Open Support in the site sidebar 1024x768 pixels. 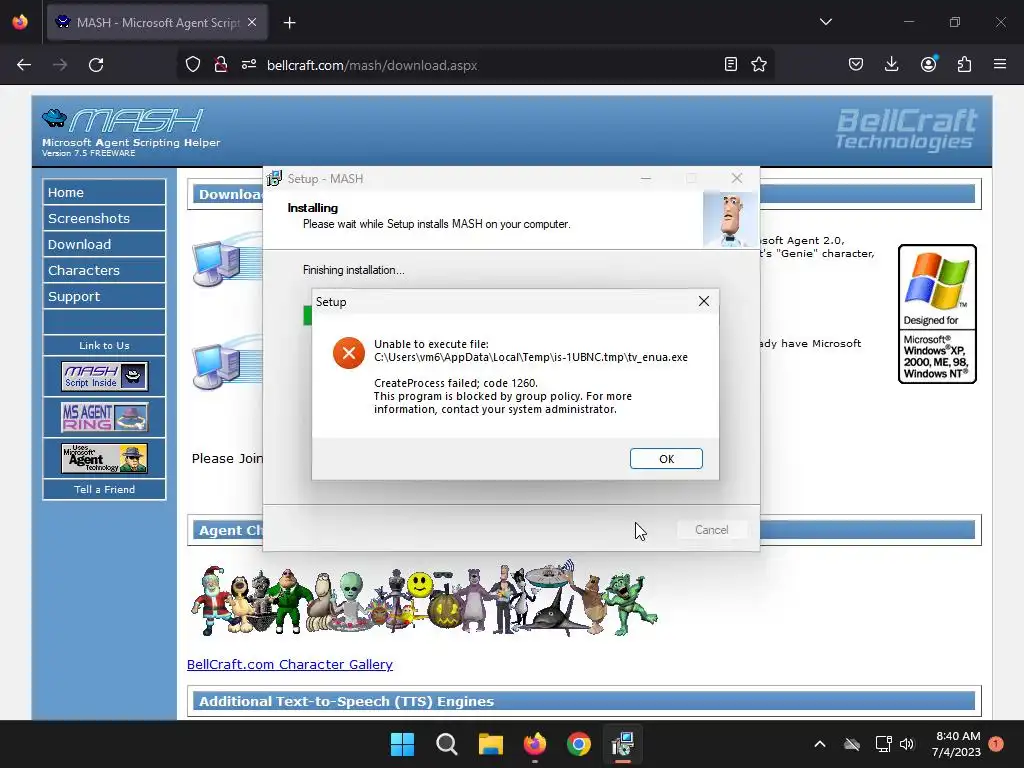pos(104,296)
